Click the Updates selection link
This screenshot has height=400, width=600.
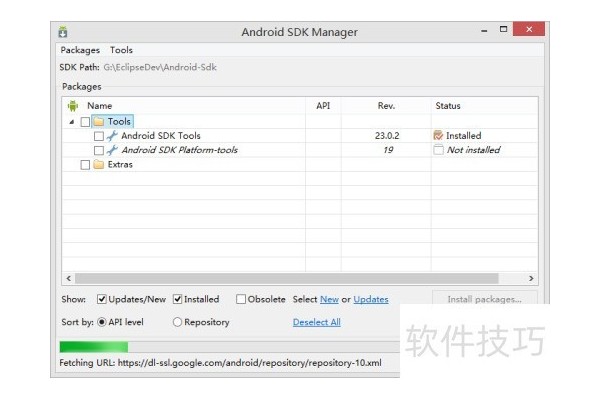pyautogui.click(x=371, y=299)
